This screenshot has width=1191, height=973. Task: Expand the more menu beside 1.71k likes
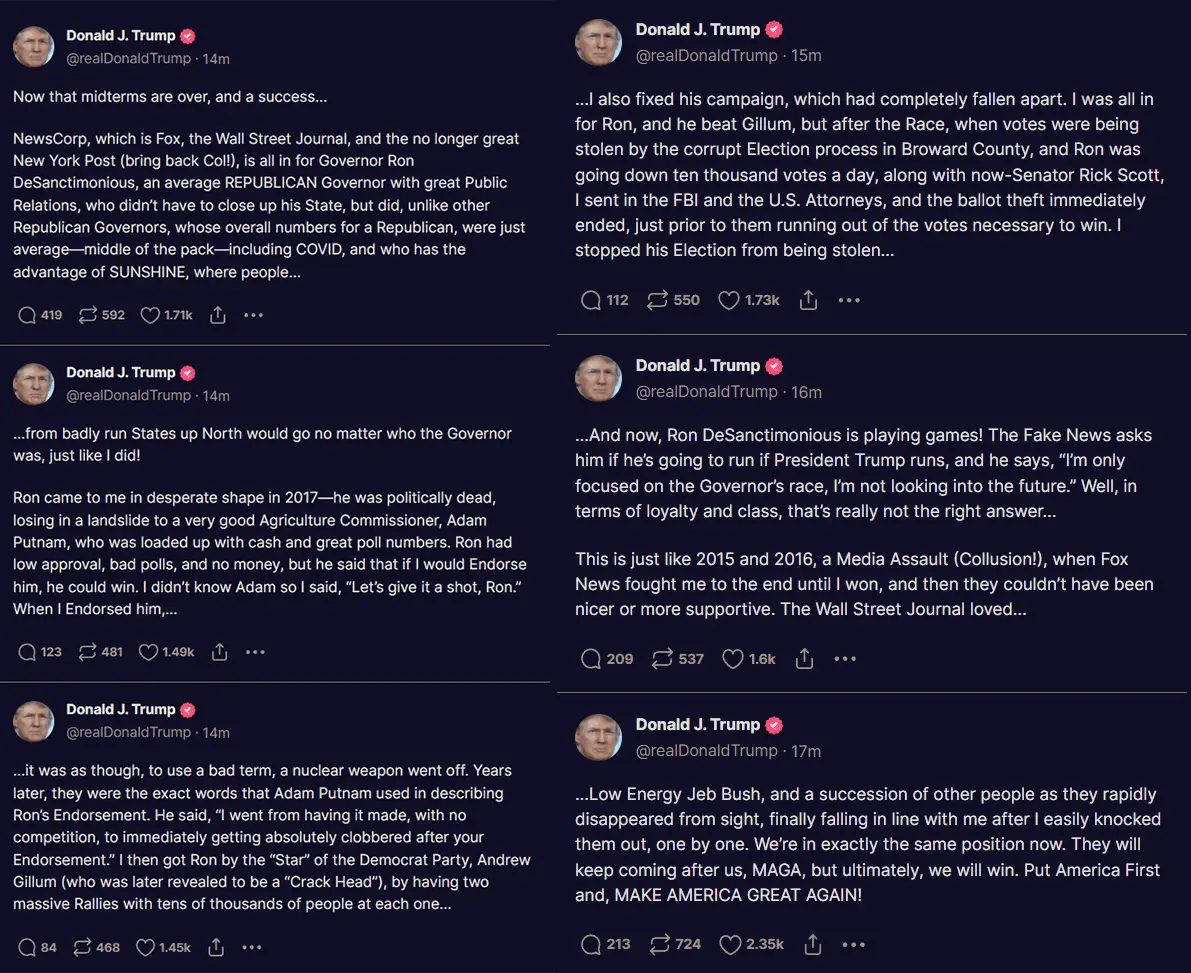(253, 315)
